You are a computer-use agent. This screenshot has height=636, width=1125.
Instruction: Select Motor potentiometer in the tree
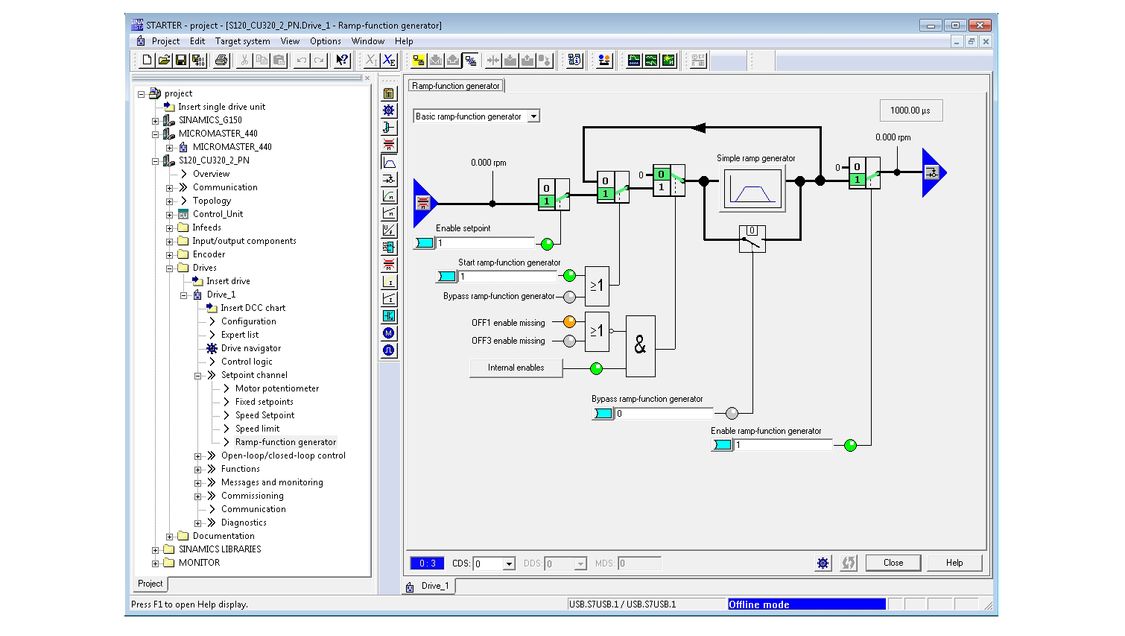(277, 388)
